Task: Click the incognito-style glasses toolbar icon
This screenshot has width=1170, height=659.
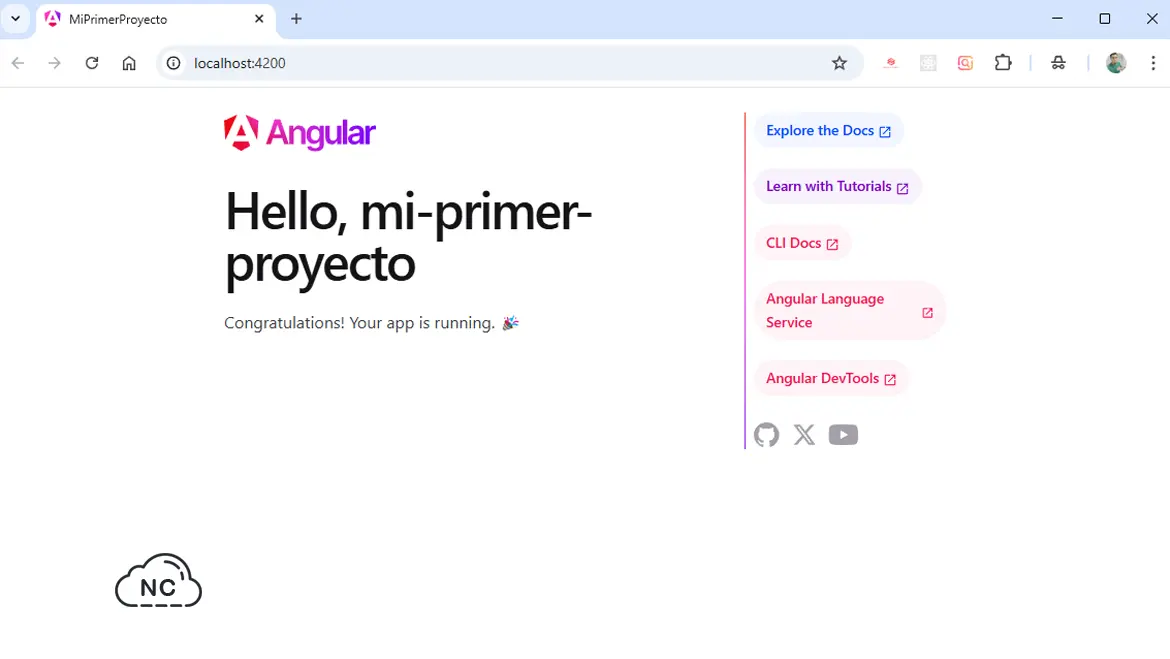Action: click(1058, 63)
